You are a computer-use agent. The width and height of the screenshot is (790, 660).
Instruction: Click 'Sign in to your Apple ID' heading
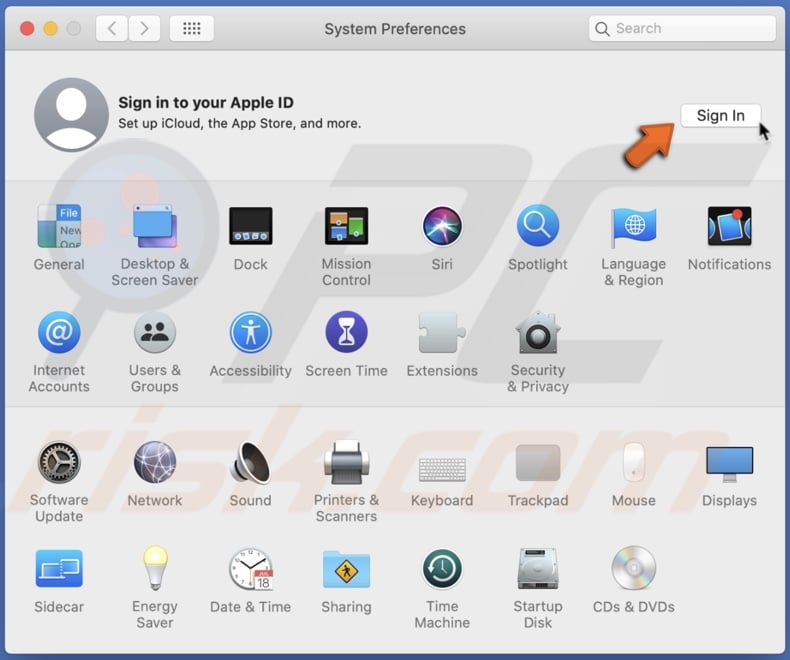206,103
